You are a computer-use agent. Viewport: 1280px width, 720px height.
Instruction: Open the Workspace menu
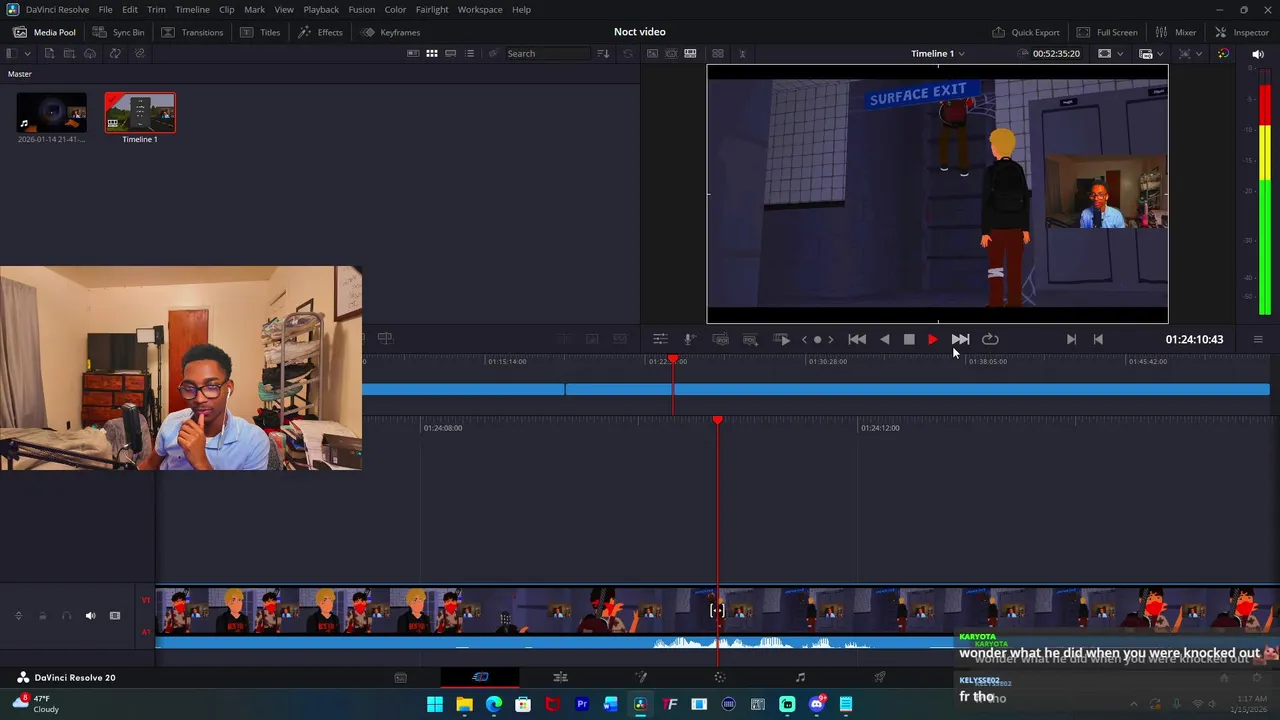click(480, 9)
